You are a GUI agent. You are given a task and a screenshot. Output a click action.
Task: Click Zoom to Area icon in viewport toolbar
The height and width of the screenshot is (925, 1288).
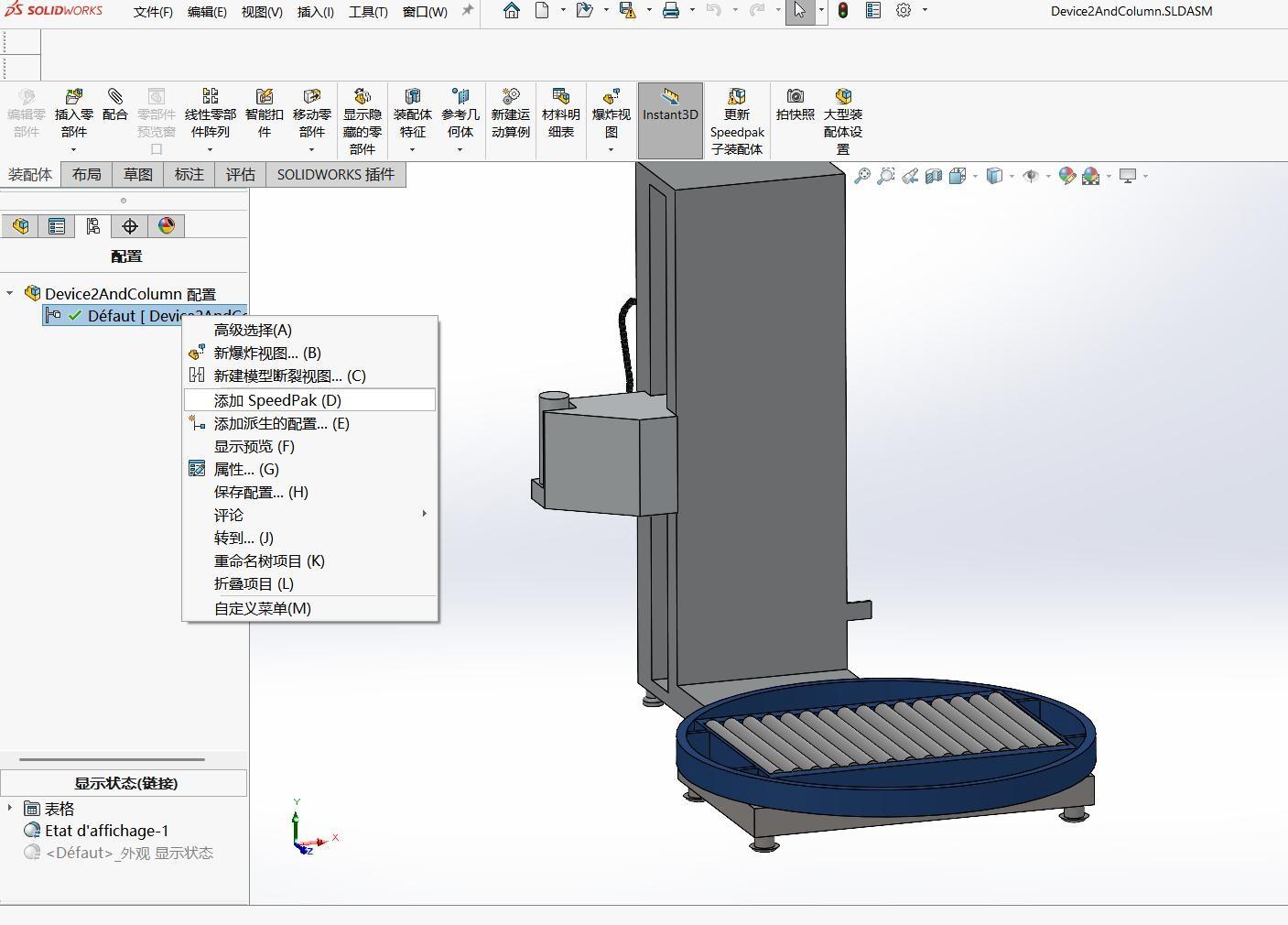[886, 176]
